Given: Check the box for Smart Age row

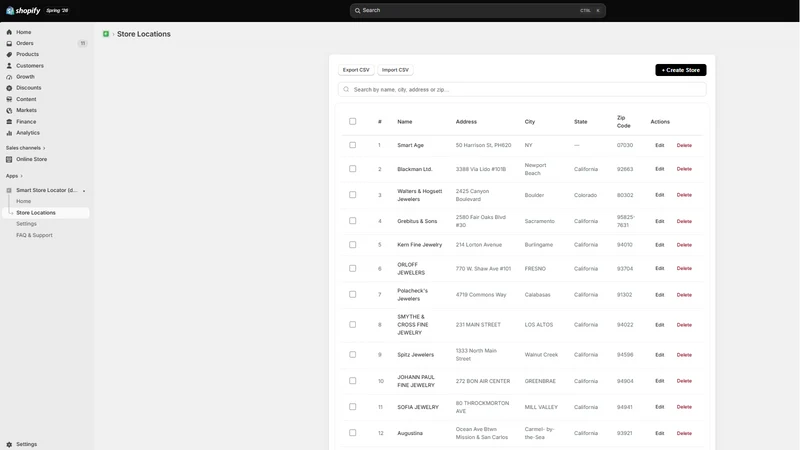Looking at the screenshot, I should pos(353,145).
